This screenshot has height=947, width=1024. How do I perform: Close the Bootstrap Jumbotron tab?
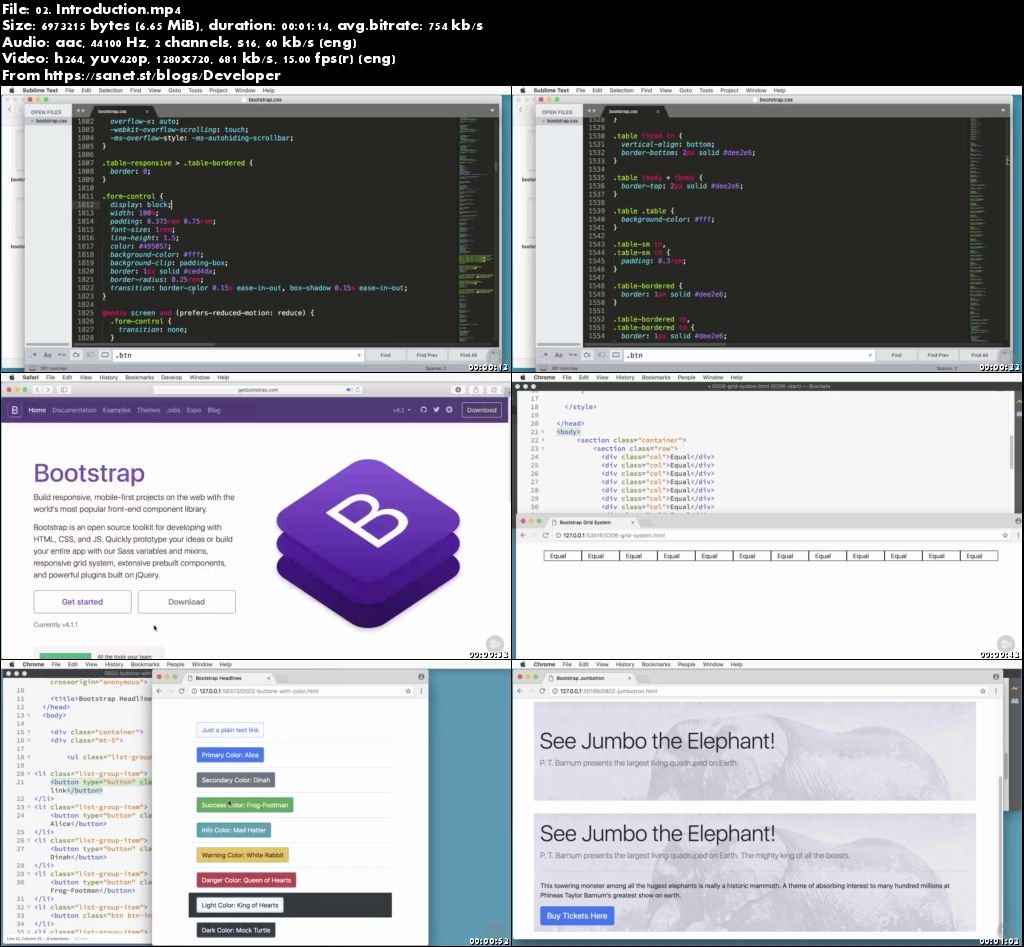[x=629, y=678]
